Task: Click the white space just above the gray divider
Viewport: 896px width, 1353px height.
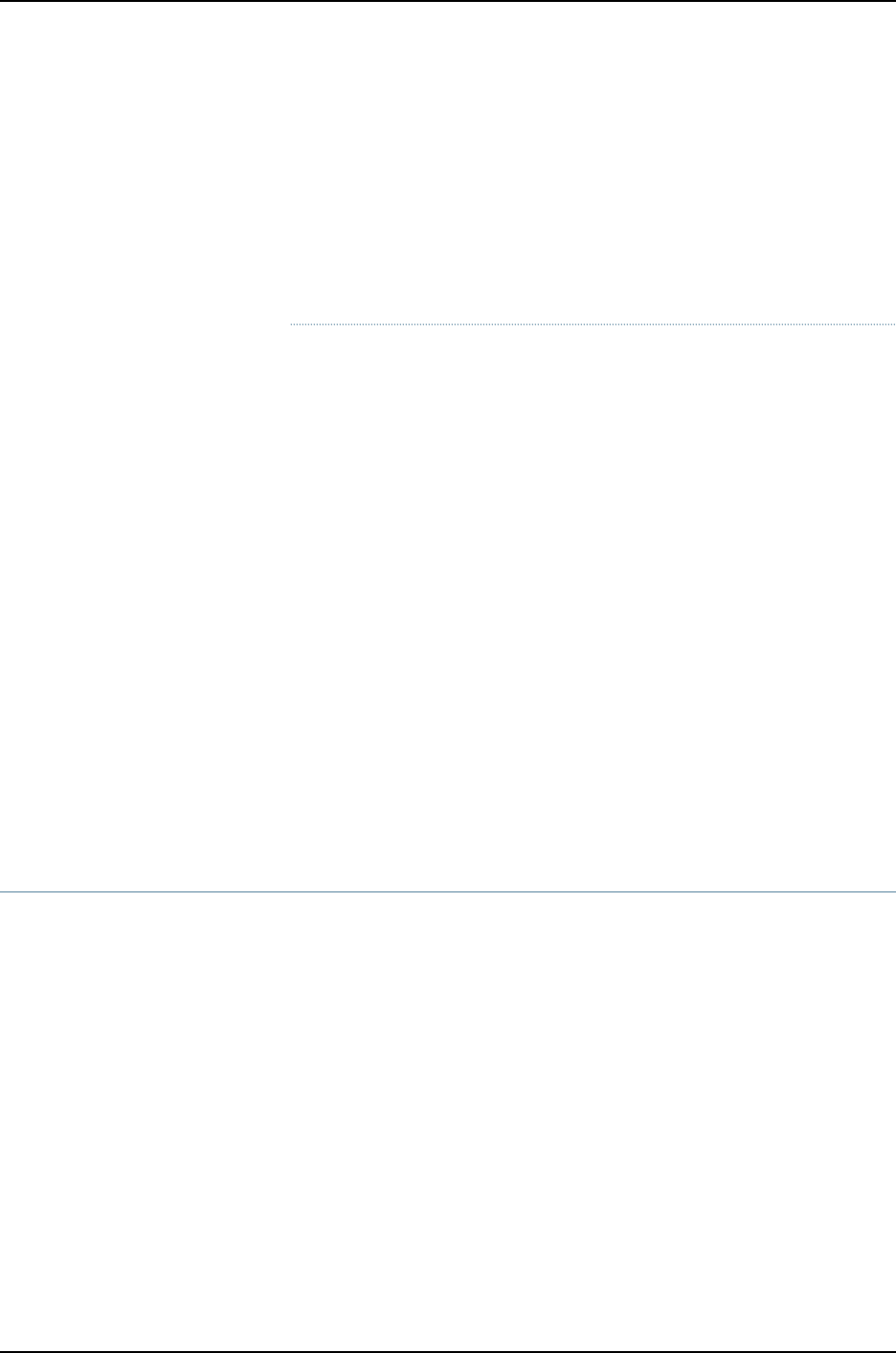Action: [x=448, y=875]
